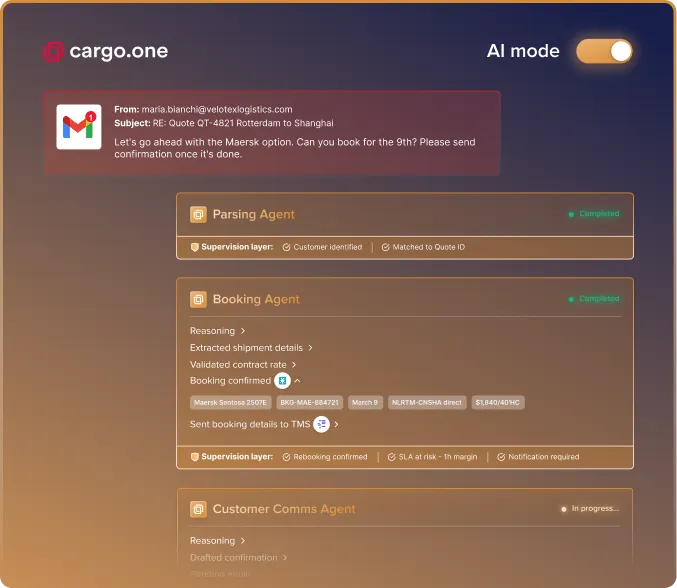Click the Customer identified check icon
Viewport: 677px width, 588px height.
(x=286, y=247)
